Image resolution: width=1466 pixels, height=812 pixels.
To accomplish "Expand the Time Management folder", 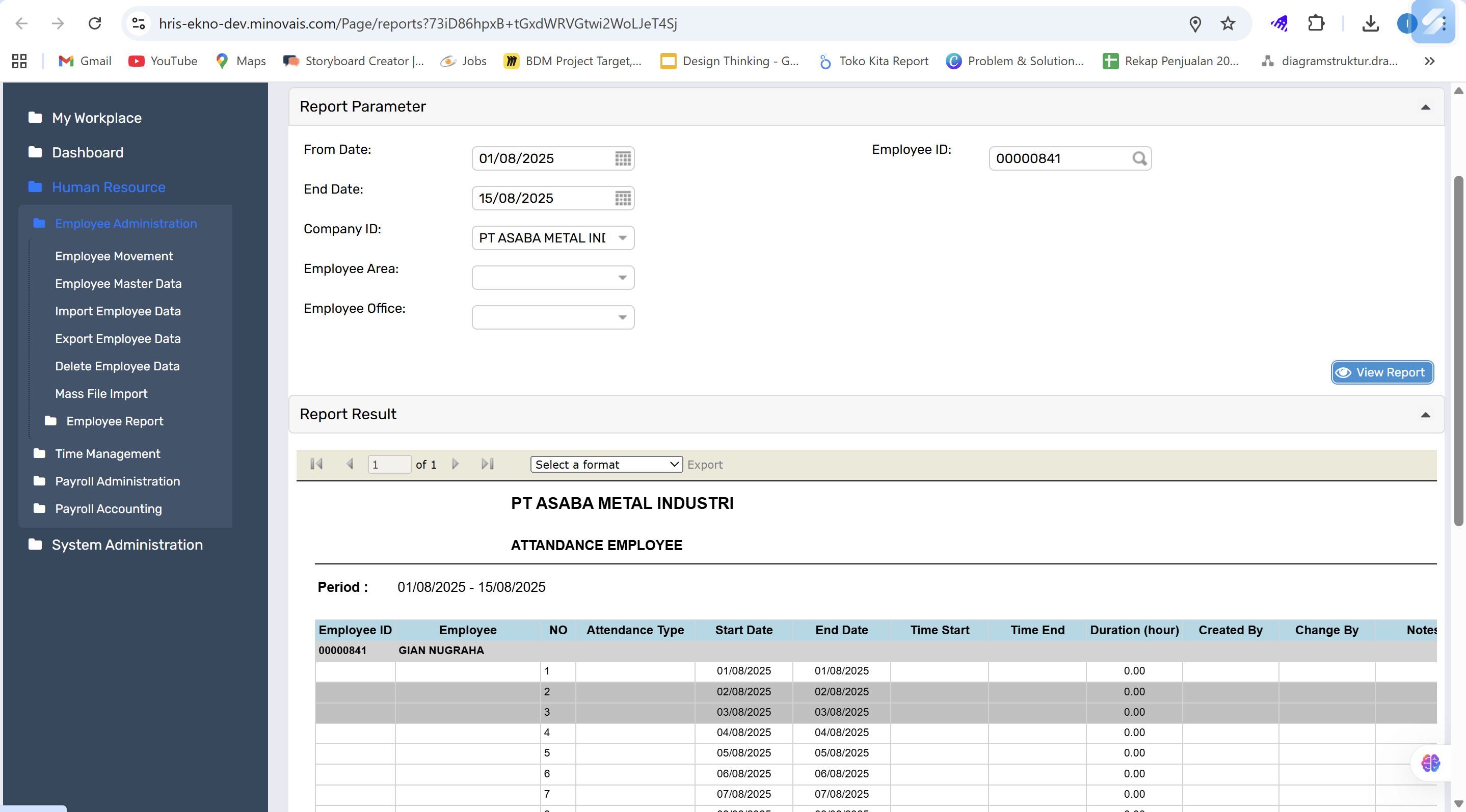I will (108, 453).
